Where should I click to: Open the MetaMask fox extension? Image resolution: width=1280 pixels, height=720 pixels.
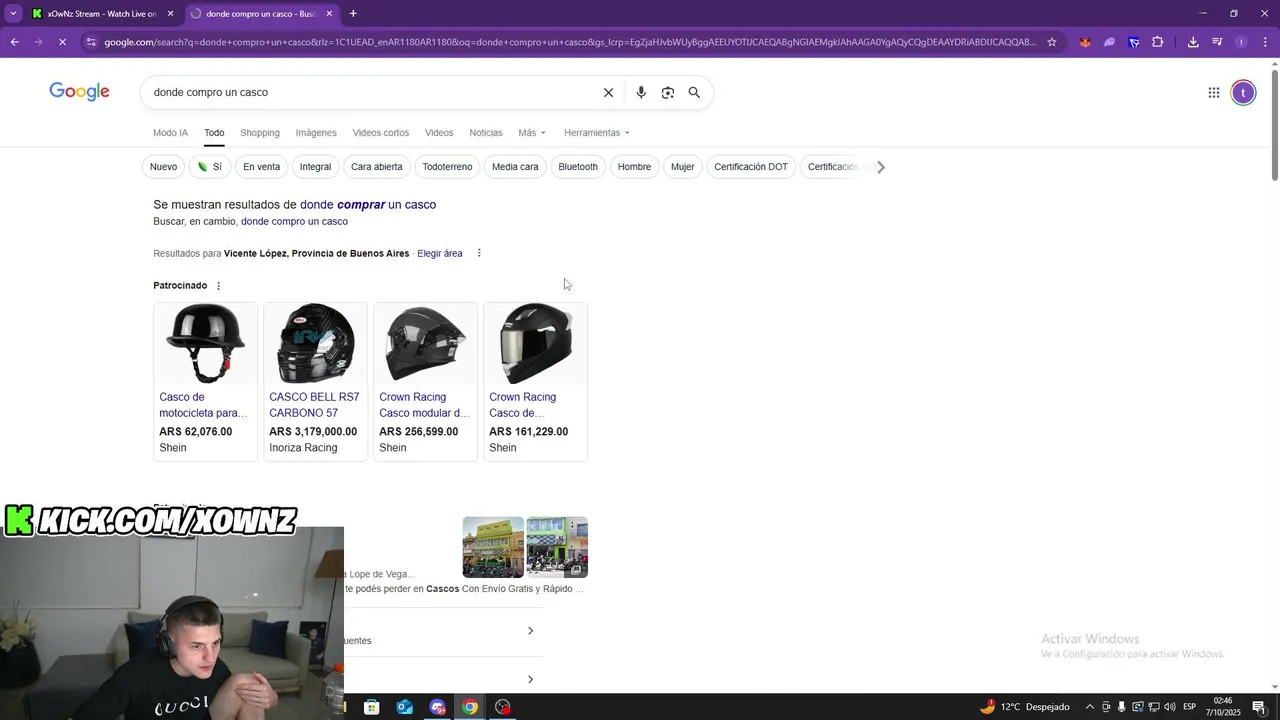tap(1085, 42)
